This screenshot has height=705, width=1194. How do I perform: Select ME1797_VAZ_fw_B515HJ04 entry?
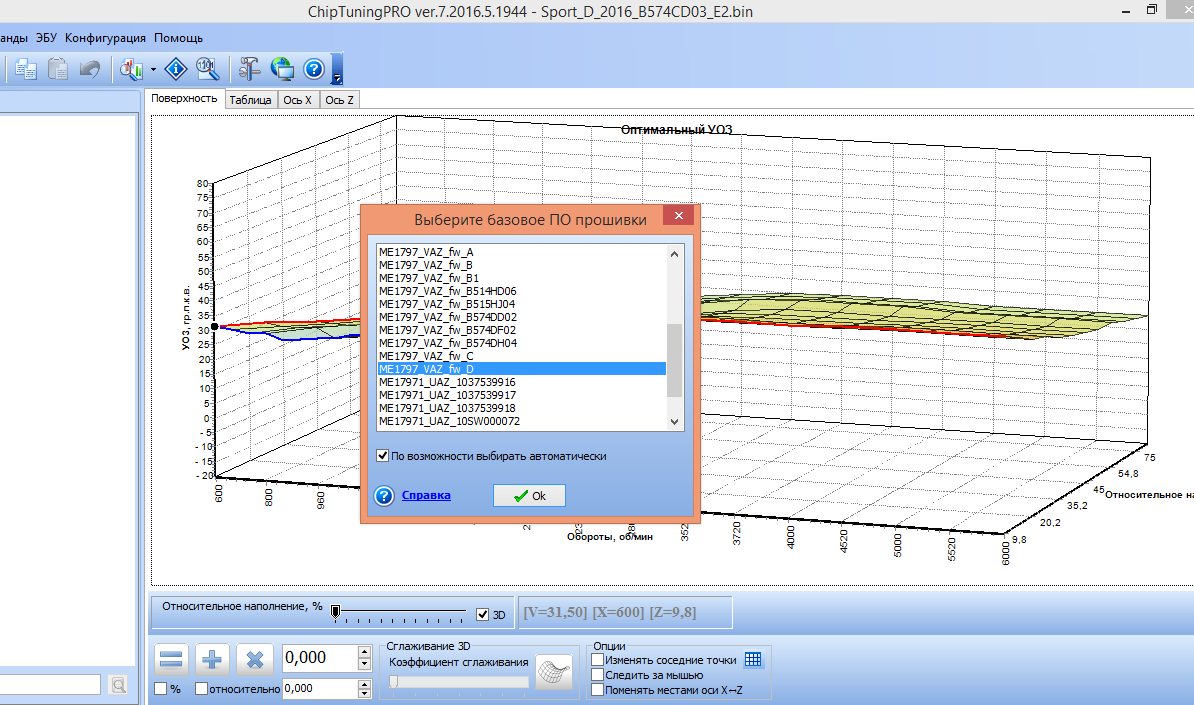coord(522,304)
